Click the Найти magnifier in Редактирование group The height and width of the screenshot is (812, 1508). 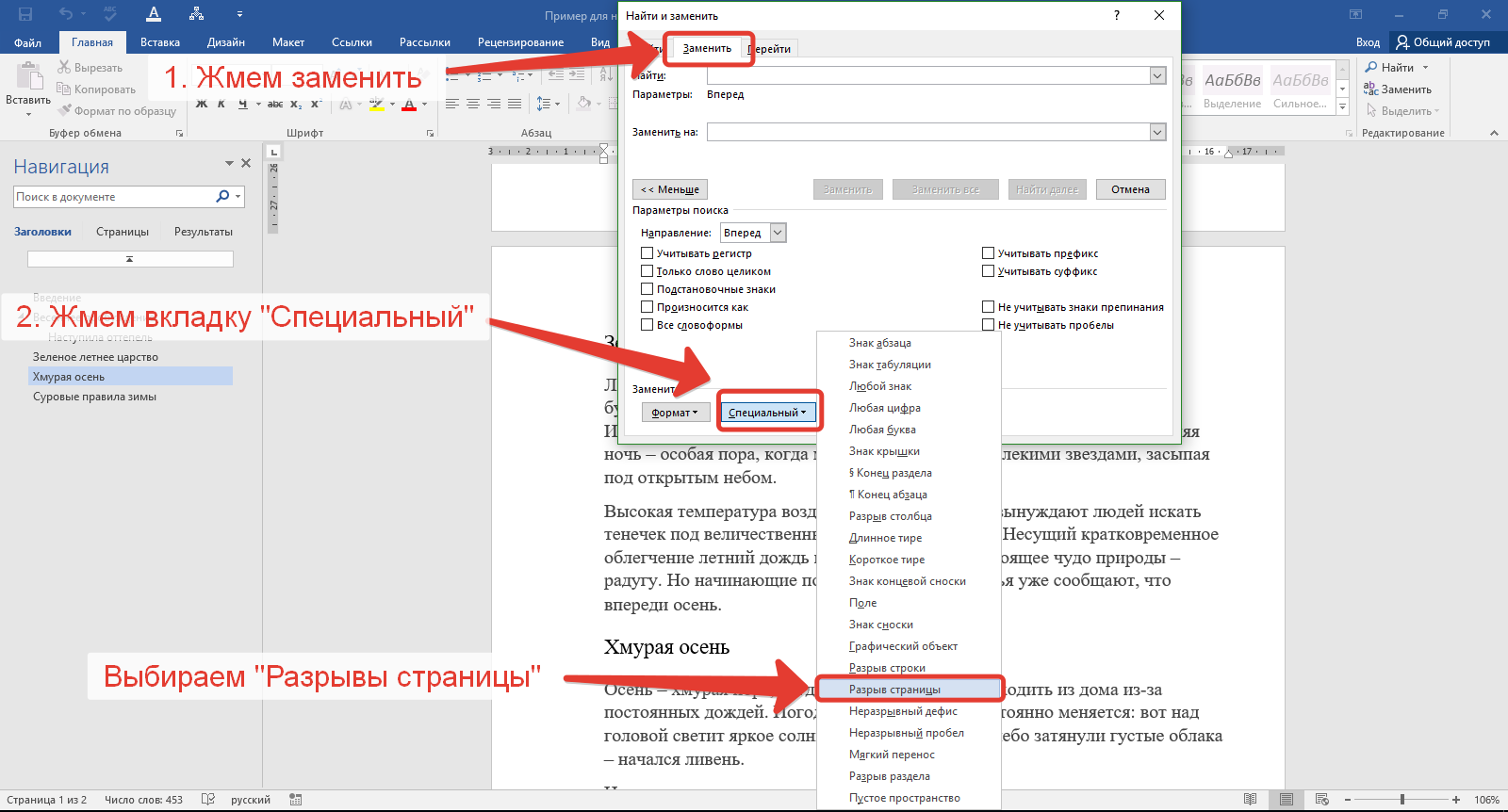1371,67
